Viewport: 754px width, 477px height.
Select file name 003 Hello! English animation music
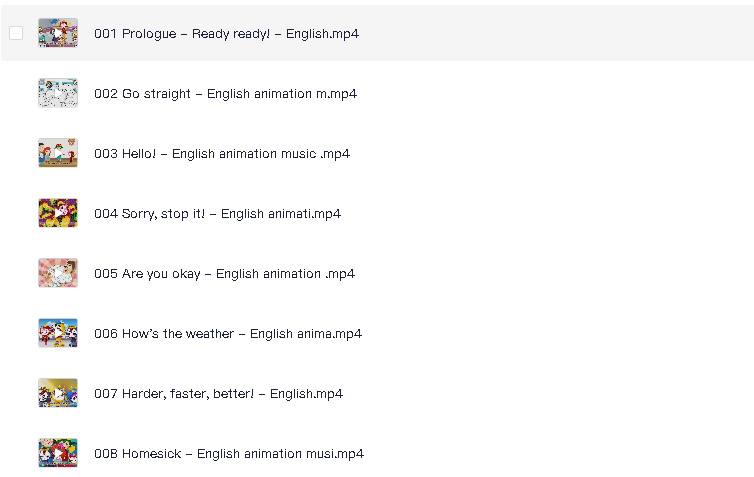tap(222, 154)
